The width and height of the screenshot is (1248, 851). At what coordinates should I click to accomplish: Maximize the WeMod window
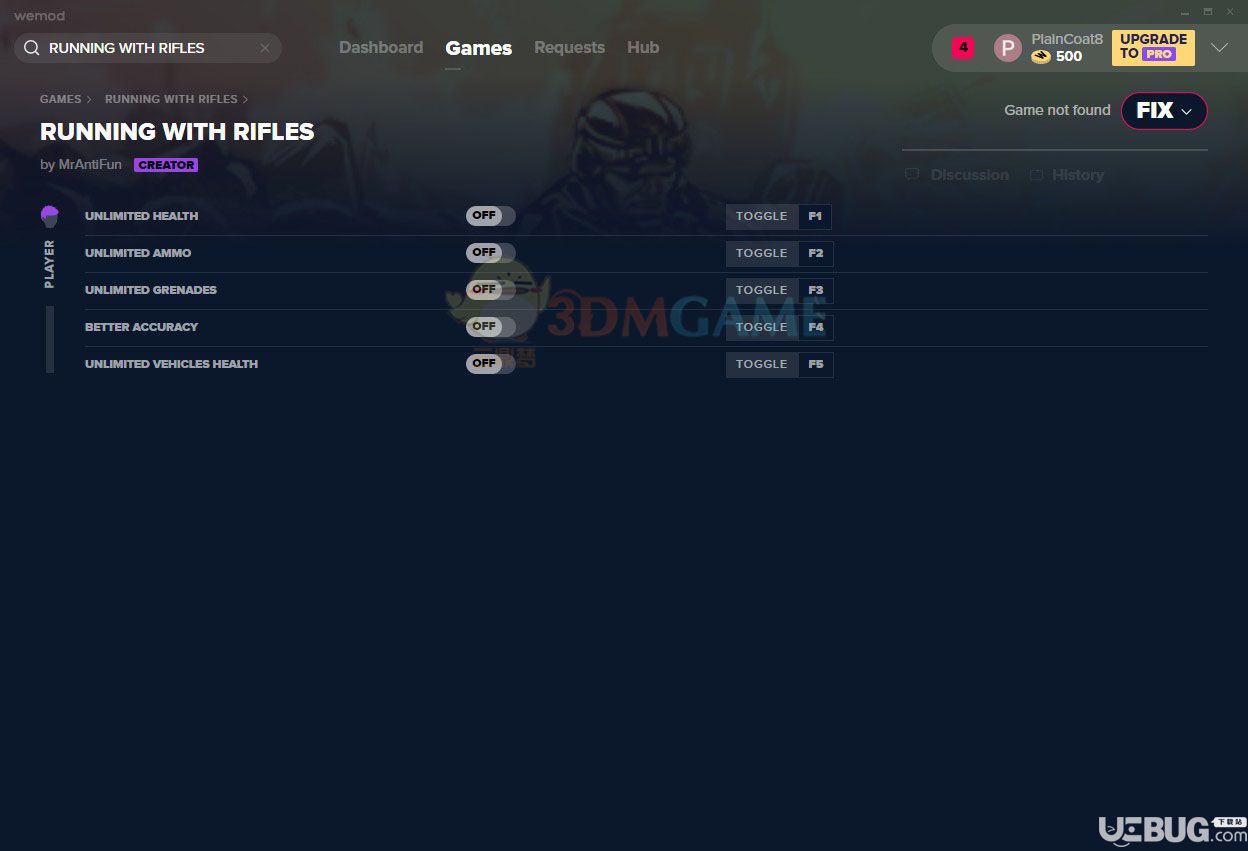[1208, 11]
